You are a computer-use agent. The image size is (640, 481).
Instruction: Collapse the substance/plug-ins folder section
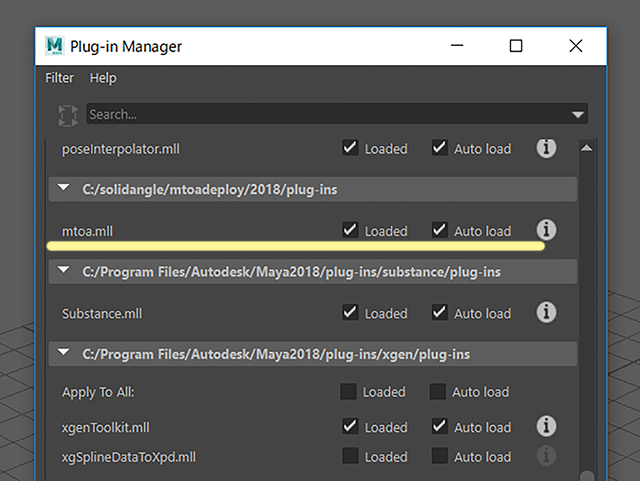[64, 270]
